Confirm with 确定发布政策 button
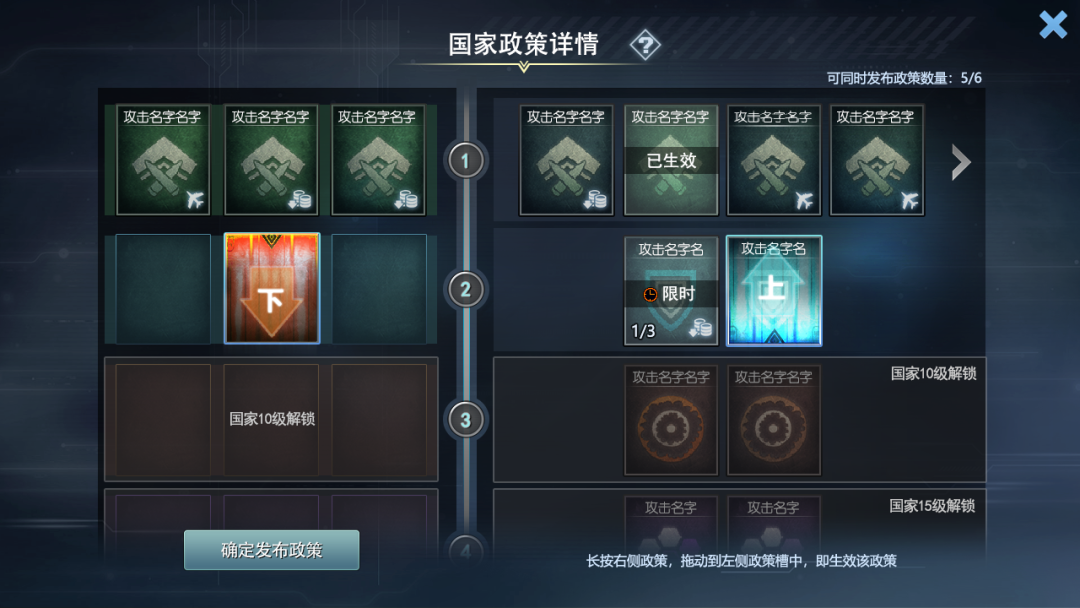This screenshot has width=1080, height=608. pyautogui.click(x=271, y=549)
